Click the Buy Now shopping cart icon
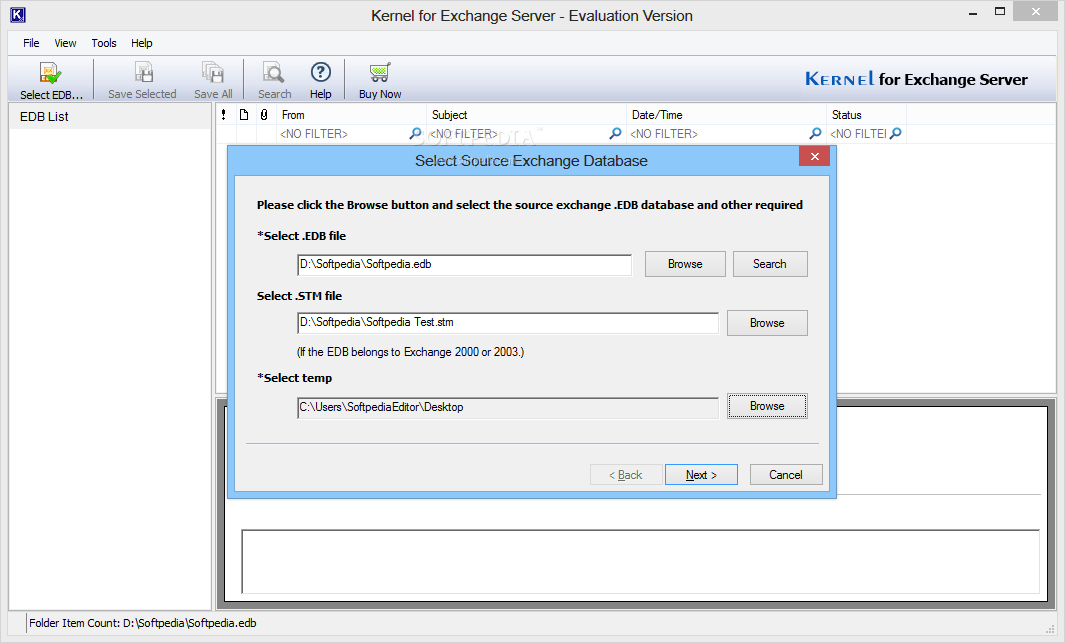Image resolution: width=1065 pixels, height=643 pixels. pyautogui.click(x=380, y=72)
